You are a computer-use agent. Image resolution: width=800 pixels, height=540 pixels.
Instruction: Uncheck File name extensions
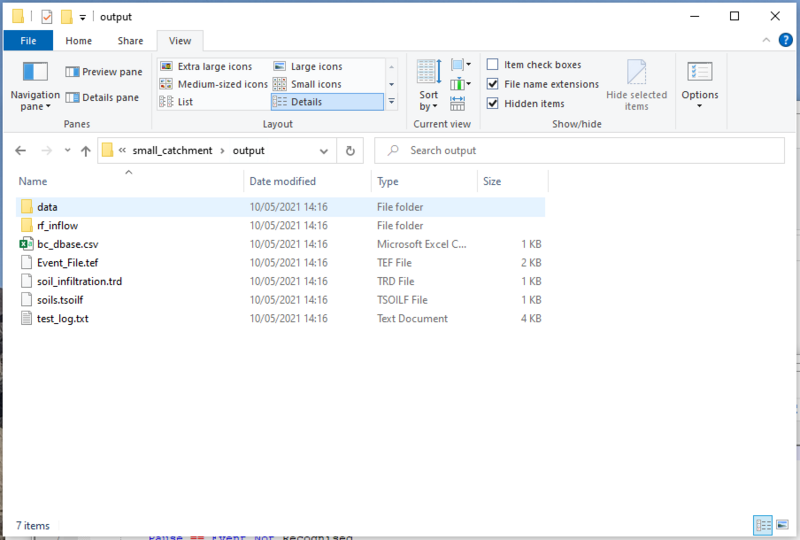pos(493,84)
